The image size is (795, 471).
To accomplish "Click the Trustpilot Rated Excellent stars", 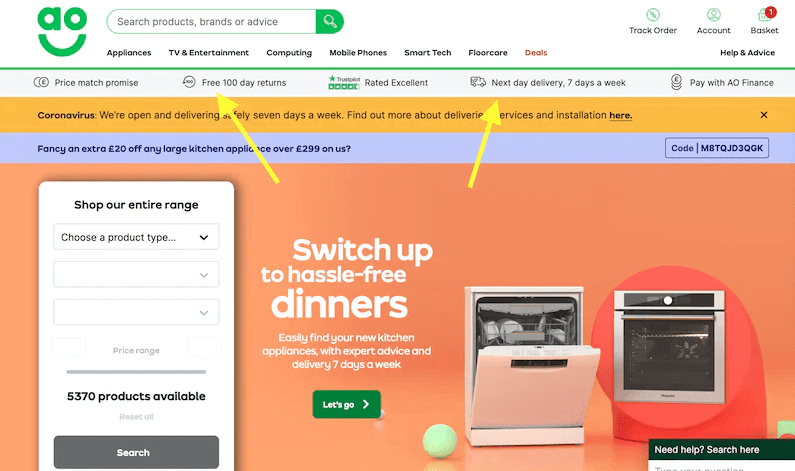I will coord(344,83).
